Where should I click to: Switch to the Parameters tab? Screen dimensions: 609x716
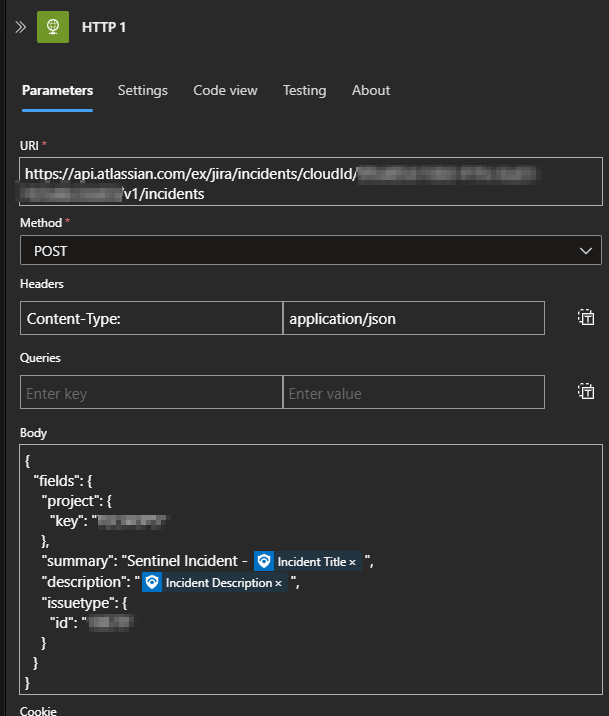coord(58,90)
